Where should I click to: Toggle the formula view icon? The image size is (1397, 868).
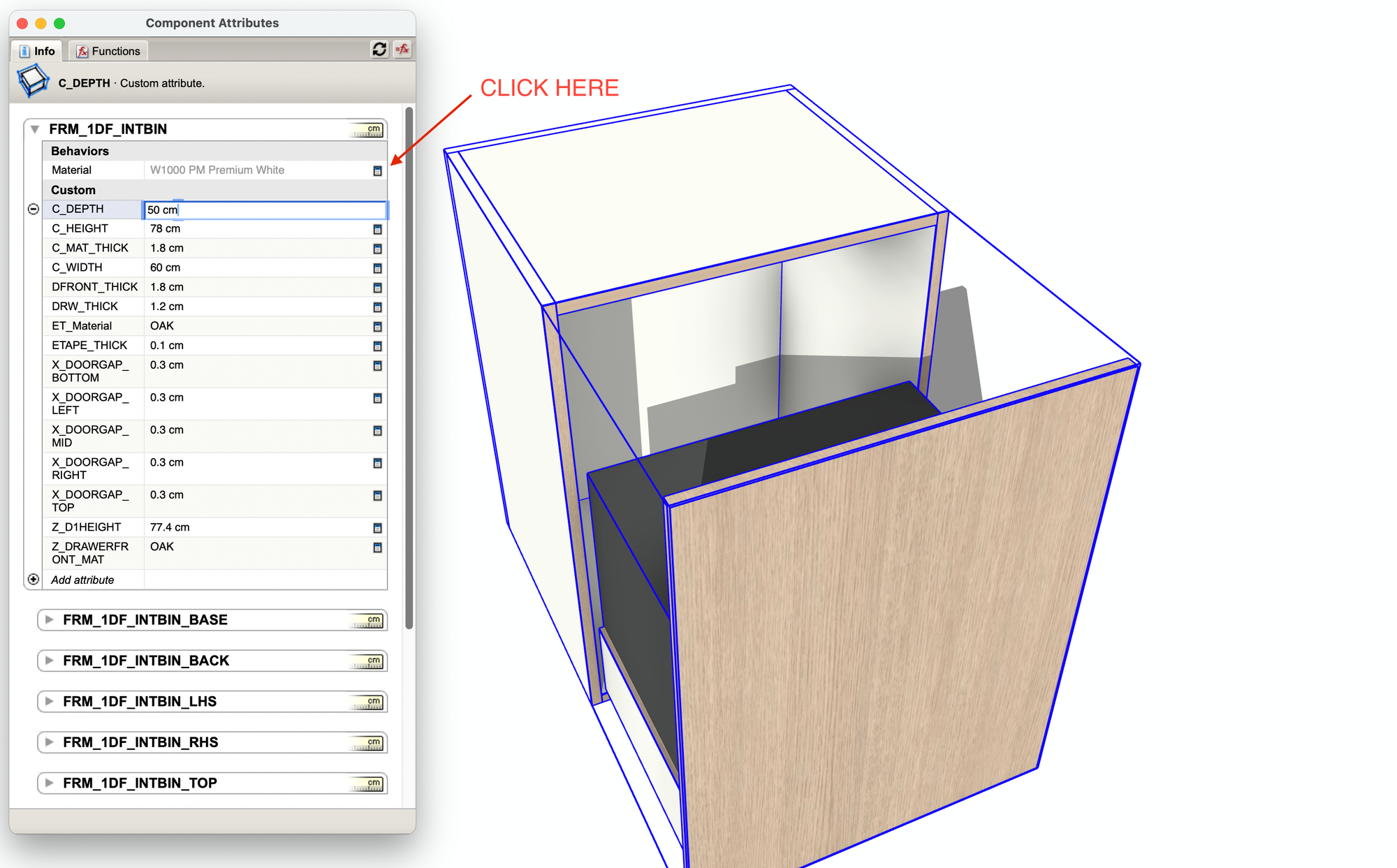point(403,50)
